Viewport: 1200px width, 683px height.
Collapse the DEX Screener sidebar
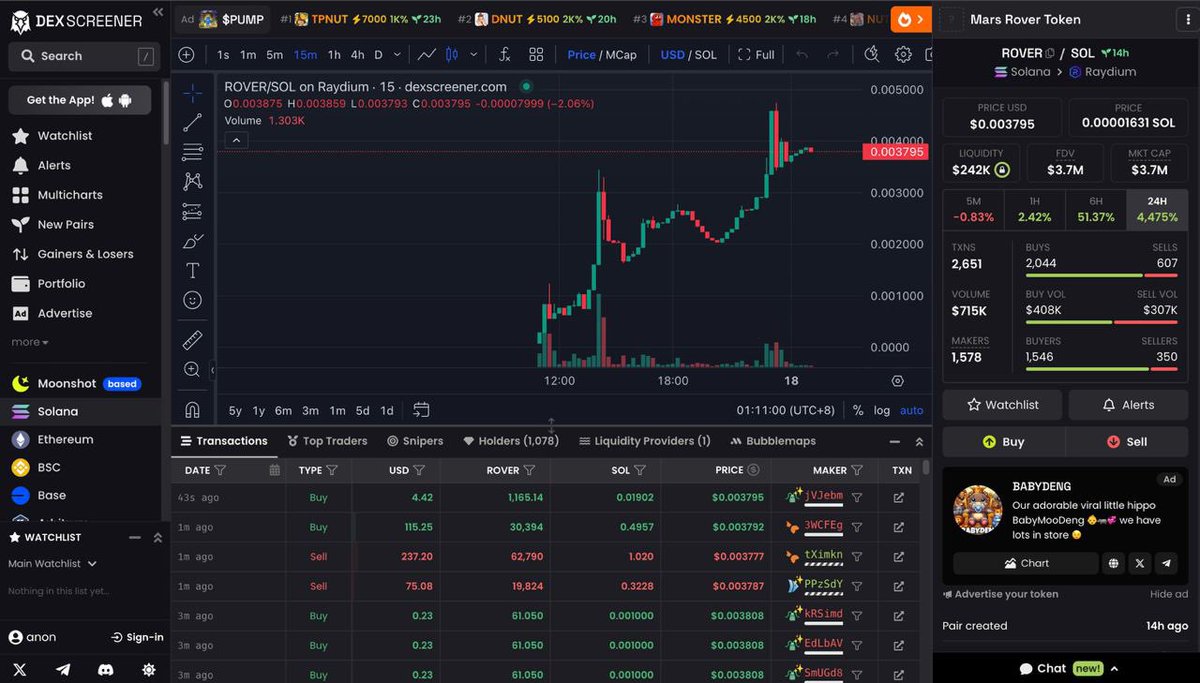coord(158,13)
